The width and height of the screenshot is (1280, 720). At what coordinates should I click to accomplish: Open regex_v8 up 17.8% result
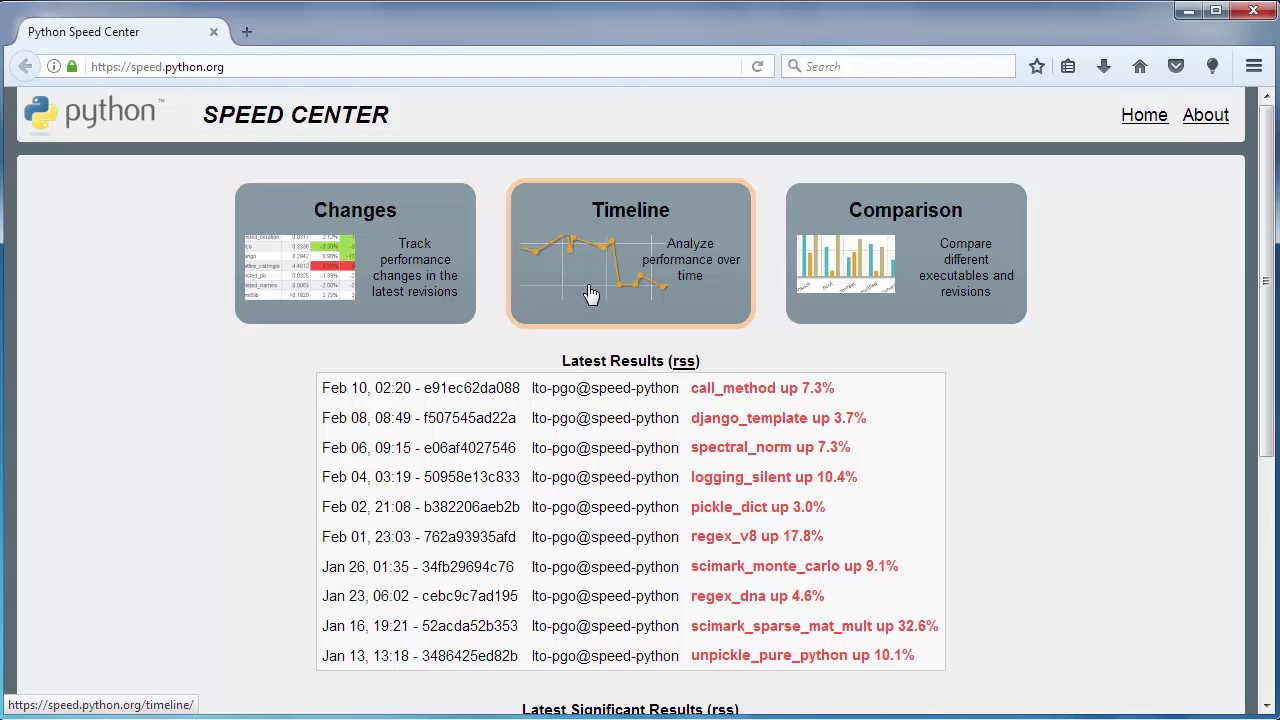tap(757, 536)
